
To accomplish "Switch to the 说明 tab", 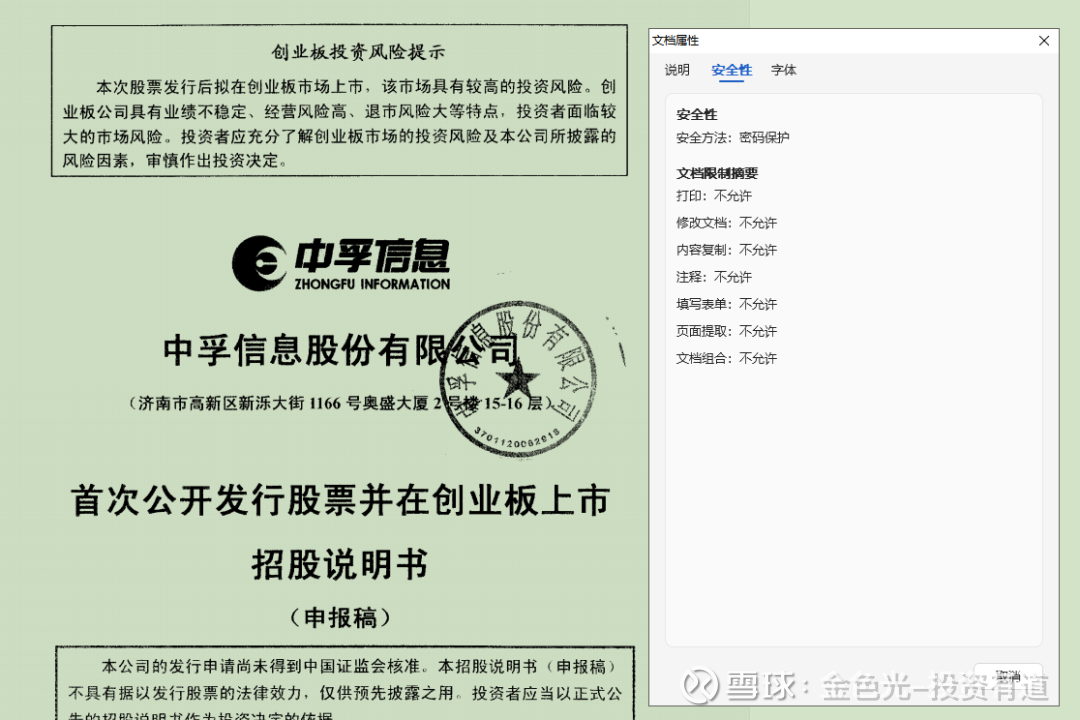I will click(677, 70).
